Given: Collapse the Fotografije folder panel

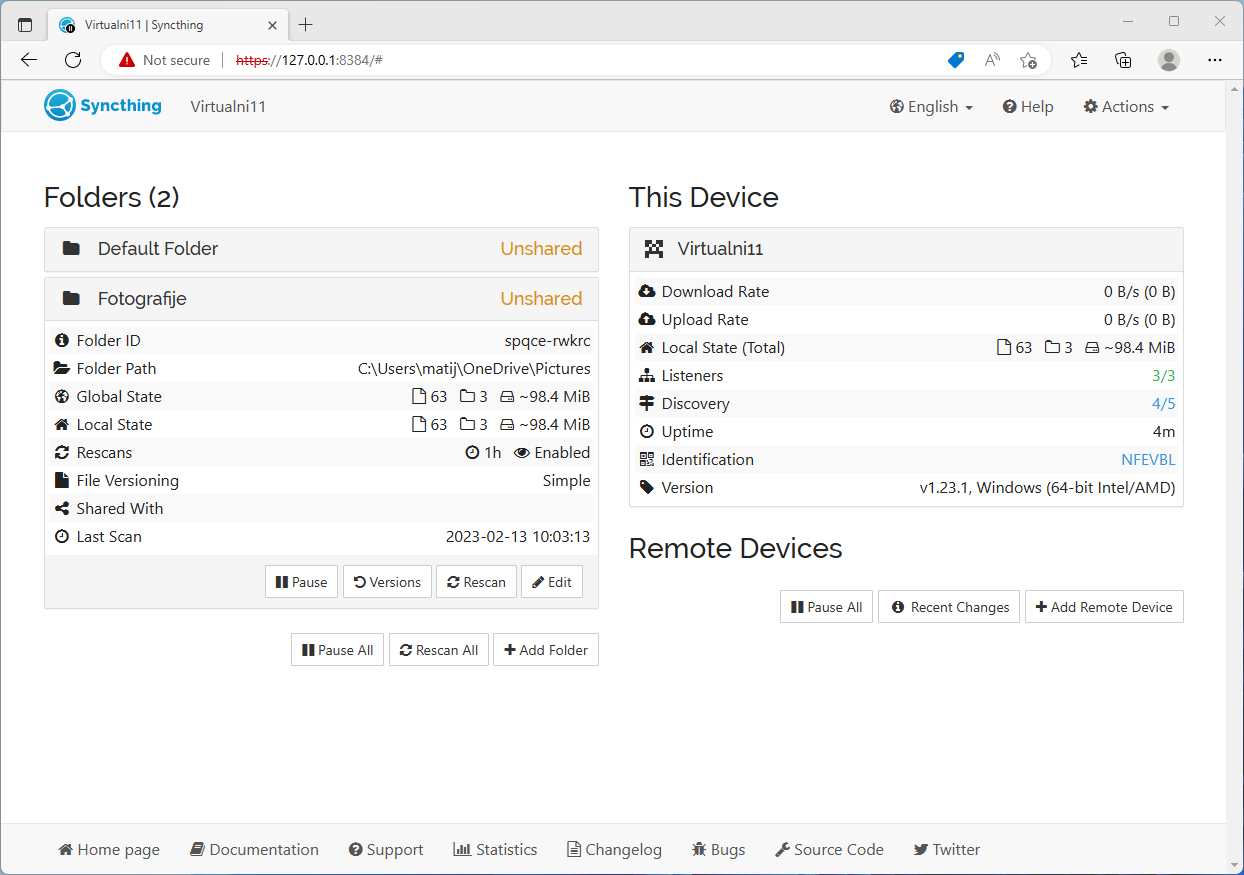Looking at the screenshot, I should pyautogui.click(x=321, y=299).
